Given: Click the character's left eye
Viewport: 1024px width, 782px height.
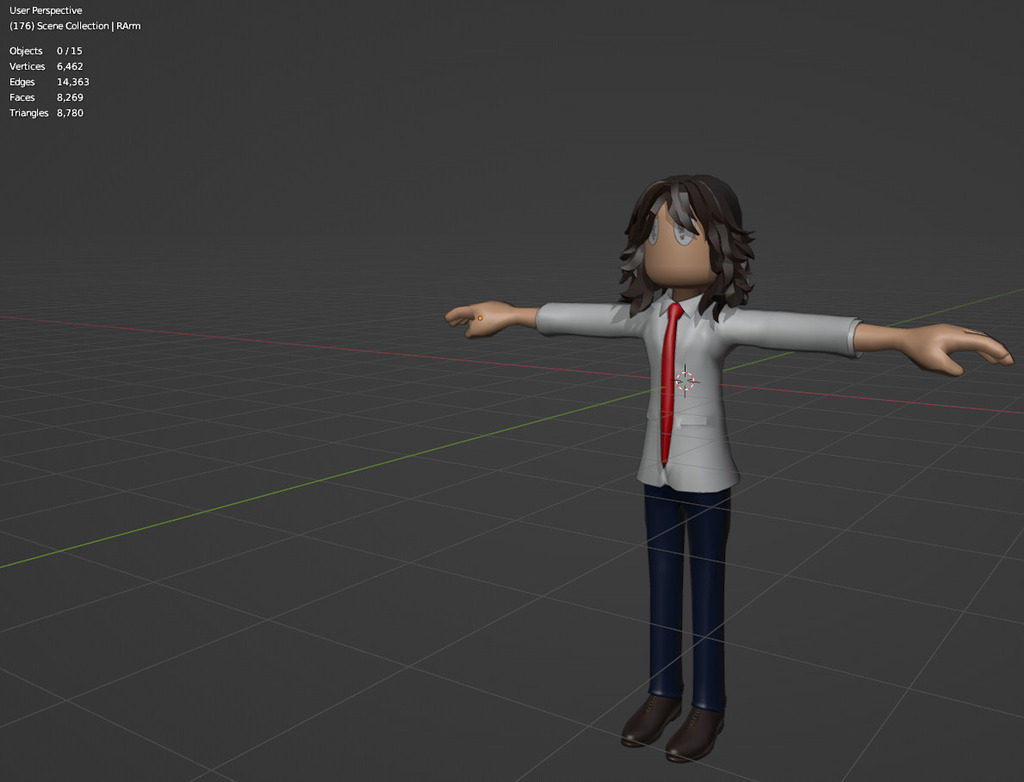Looking at the screenshot, I should (682, 232).
